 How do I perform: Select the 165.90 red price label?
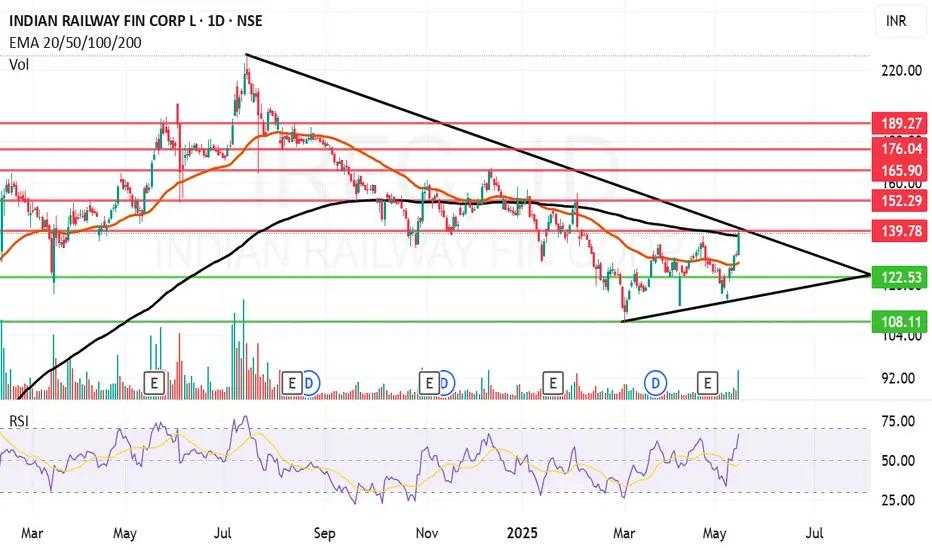[900, 171]
